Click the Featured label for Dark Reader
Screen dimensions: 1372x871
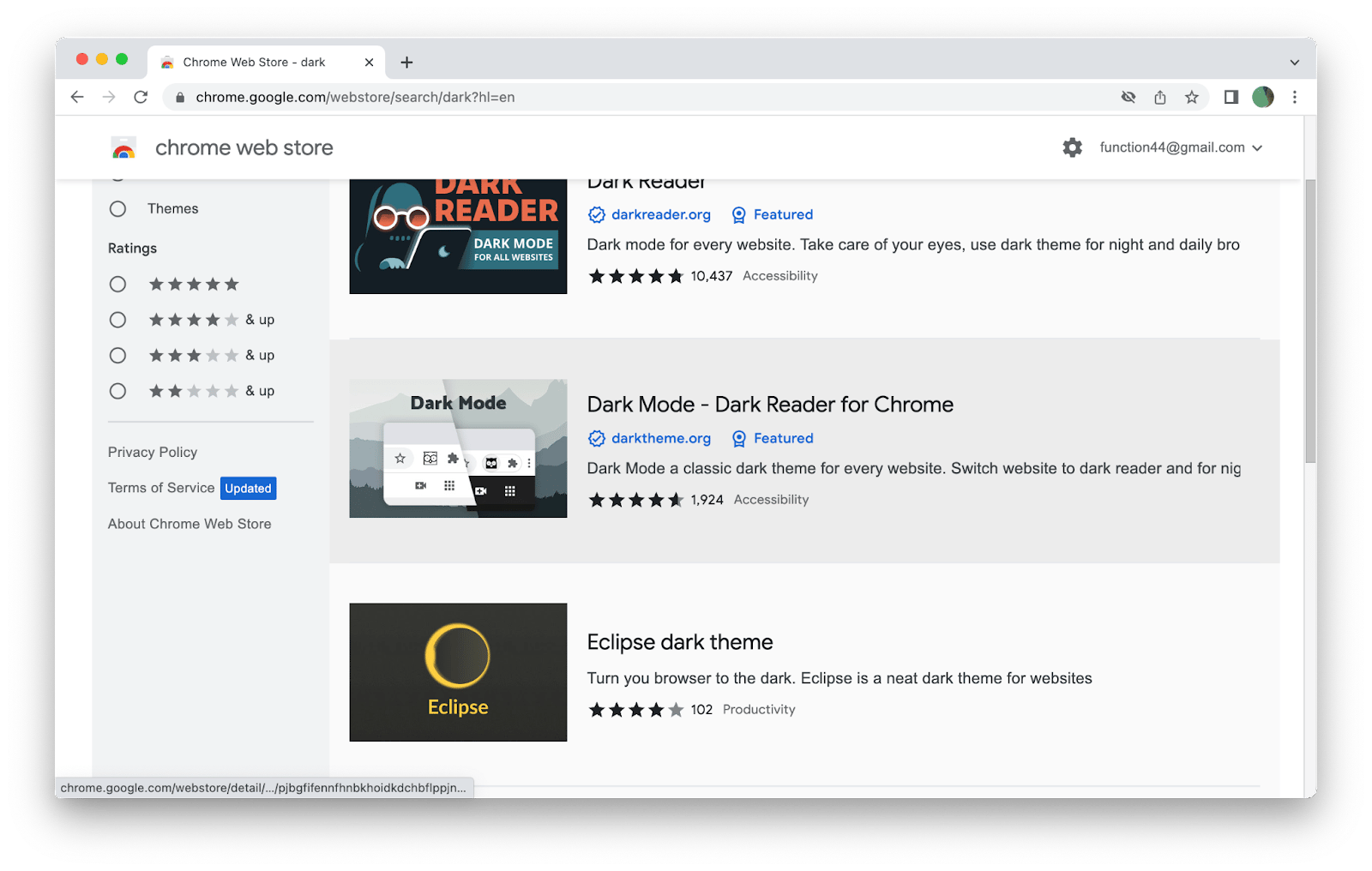coord(784,214)
